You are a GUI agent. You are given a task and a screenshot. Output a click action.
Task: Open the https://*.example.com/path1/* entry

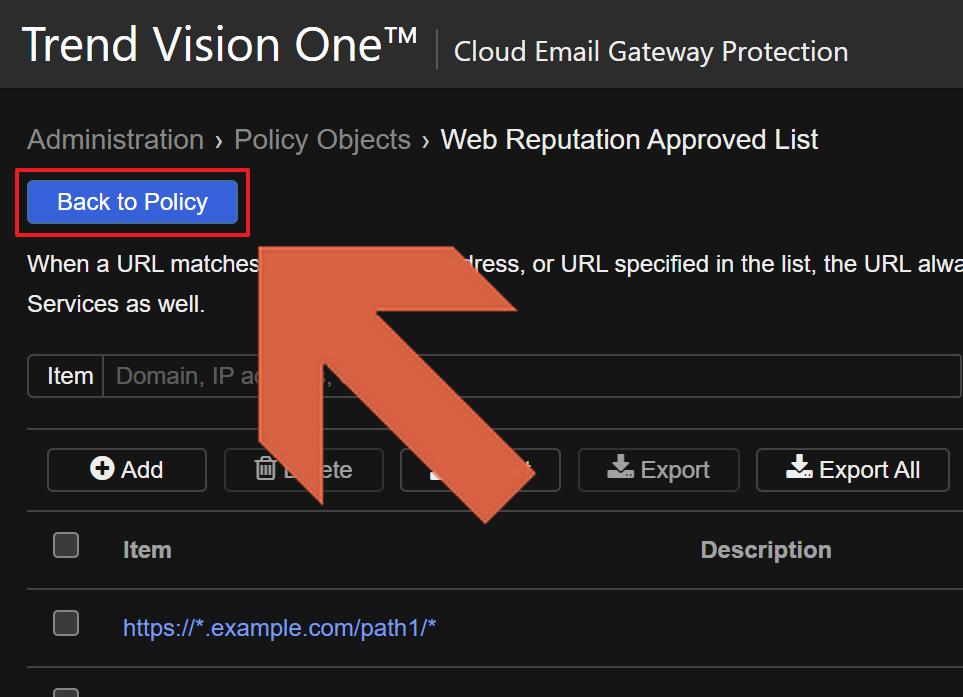pyautogui.click(x=279, y=627)
